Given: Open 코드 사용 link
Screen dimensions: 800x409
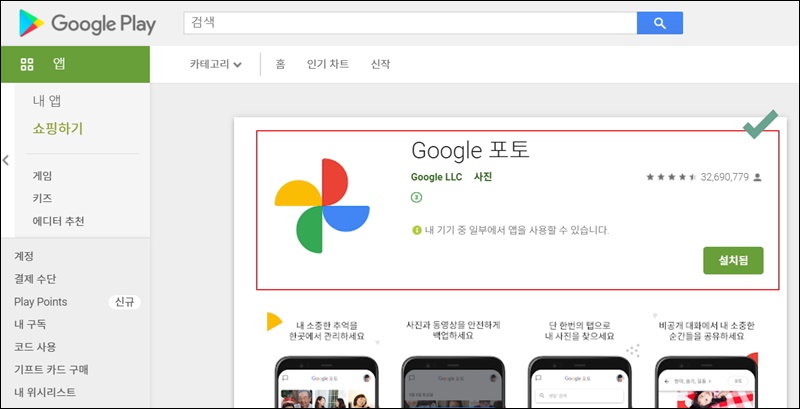Looking at the screenshot, I should [x=35, y=347].
